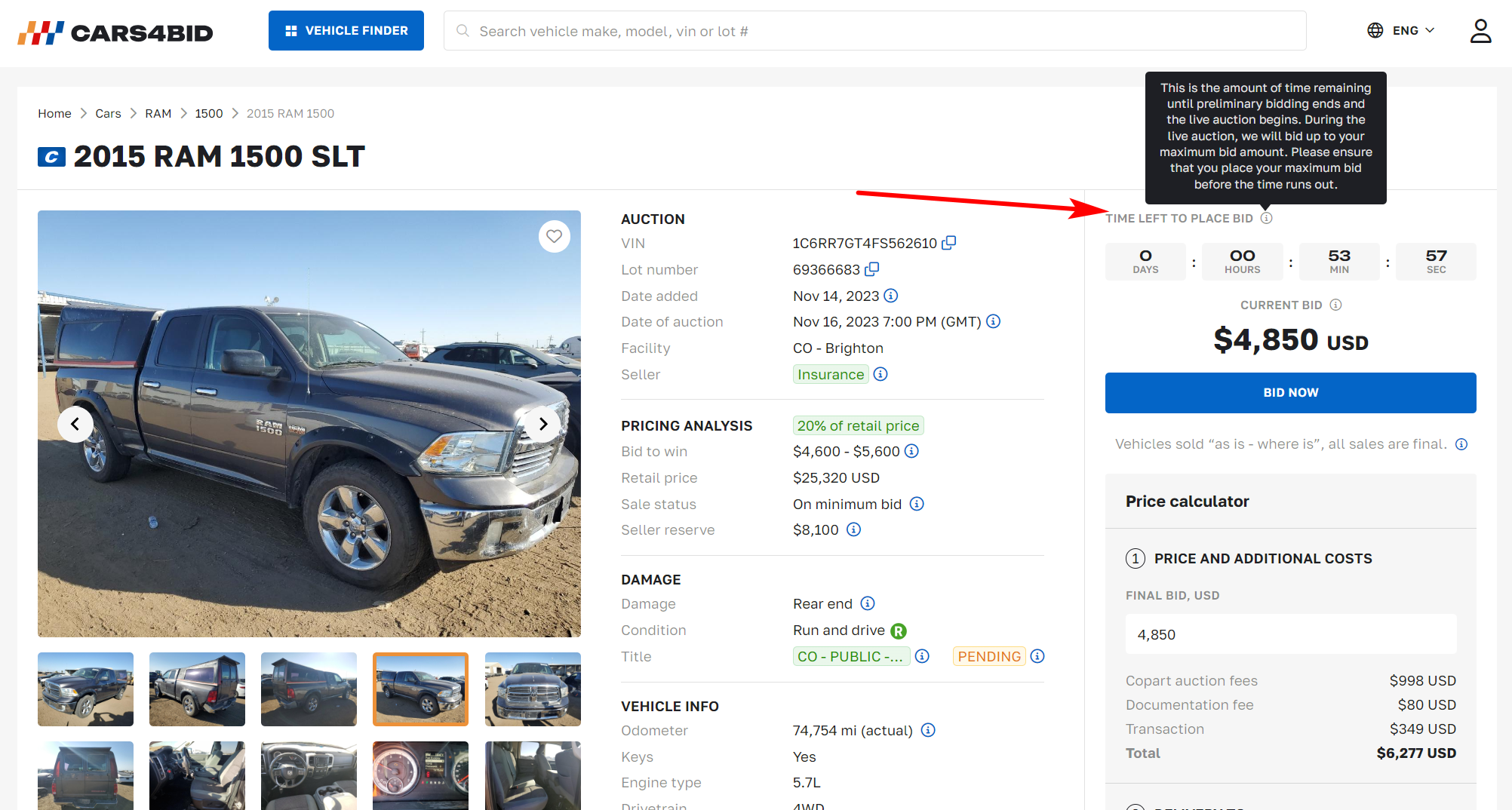Show info about as-is sales terms
This screenshot has width=1512, height=810.
(x=1461, y=444)
